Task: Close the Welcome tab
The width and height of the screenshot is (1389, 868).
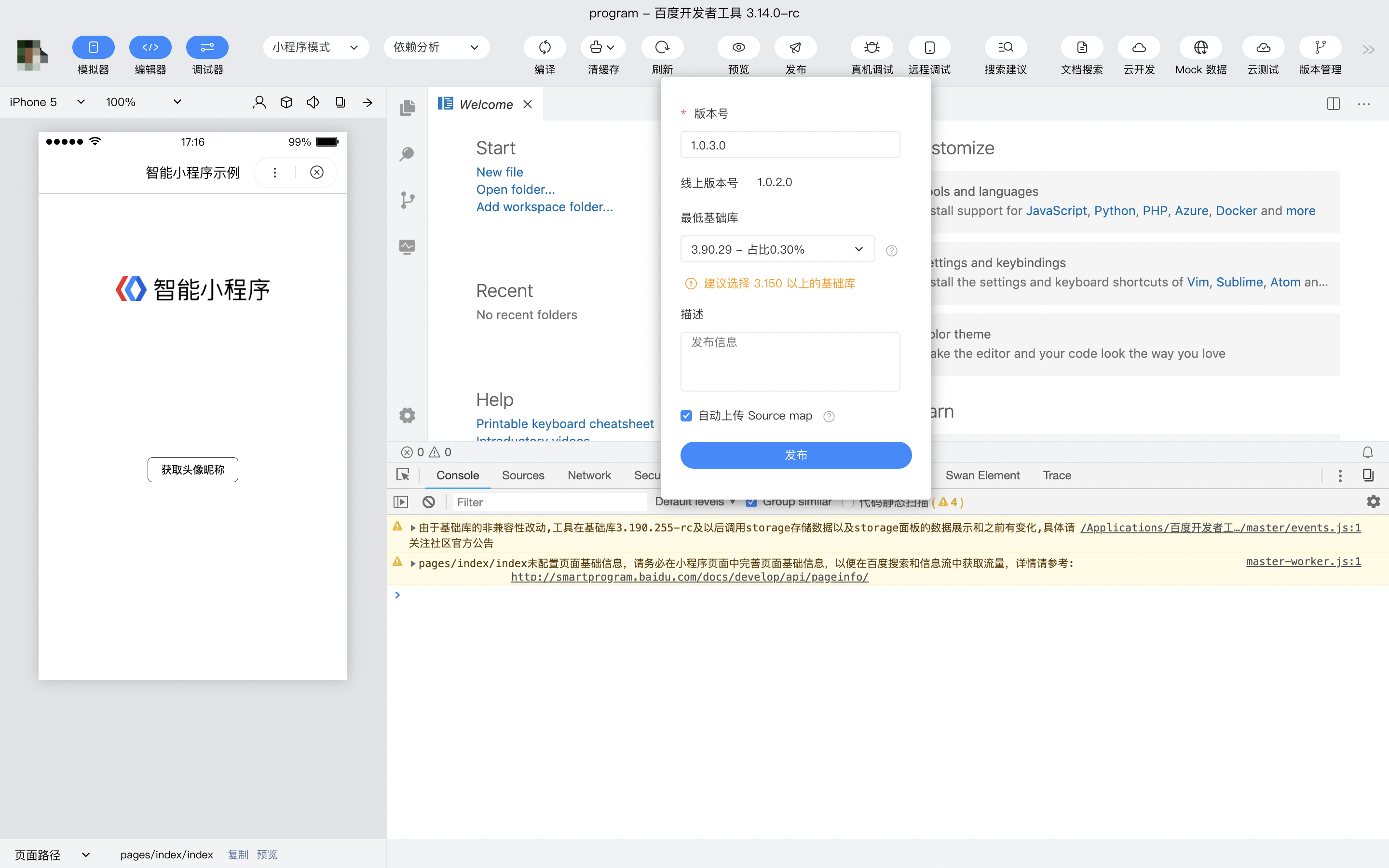Action: 528,105
